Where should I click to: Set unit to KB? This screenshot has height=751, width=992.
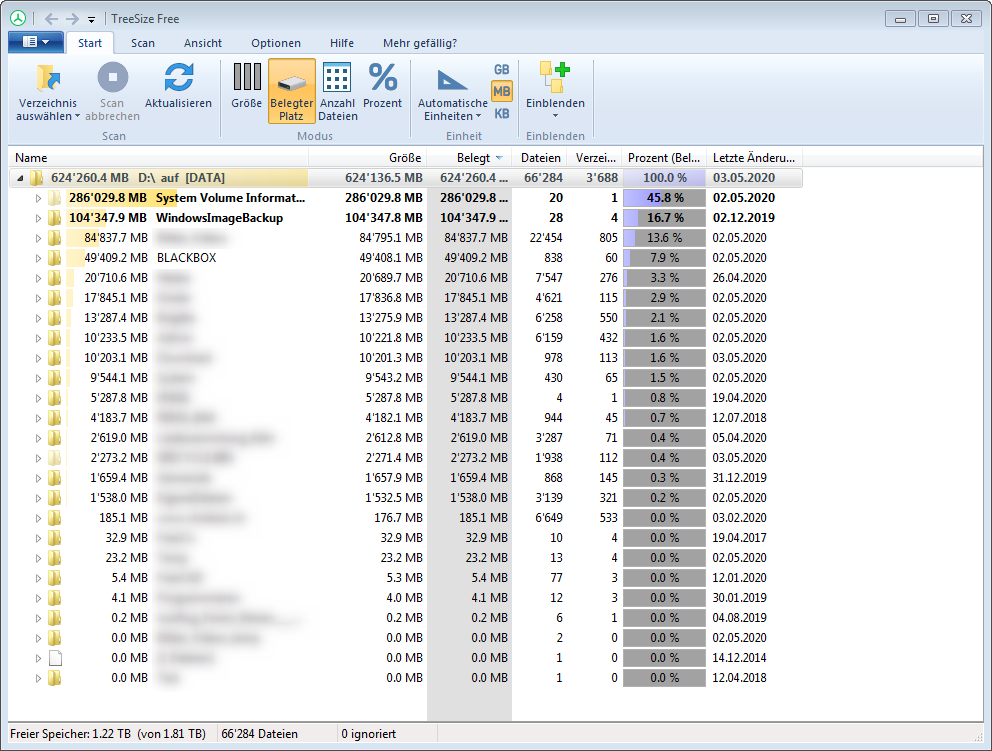pos(502,114)
